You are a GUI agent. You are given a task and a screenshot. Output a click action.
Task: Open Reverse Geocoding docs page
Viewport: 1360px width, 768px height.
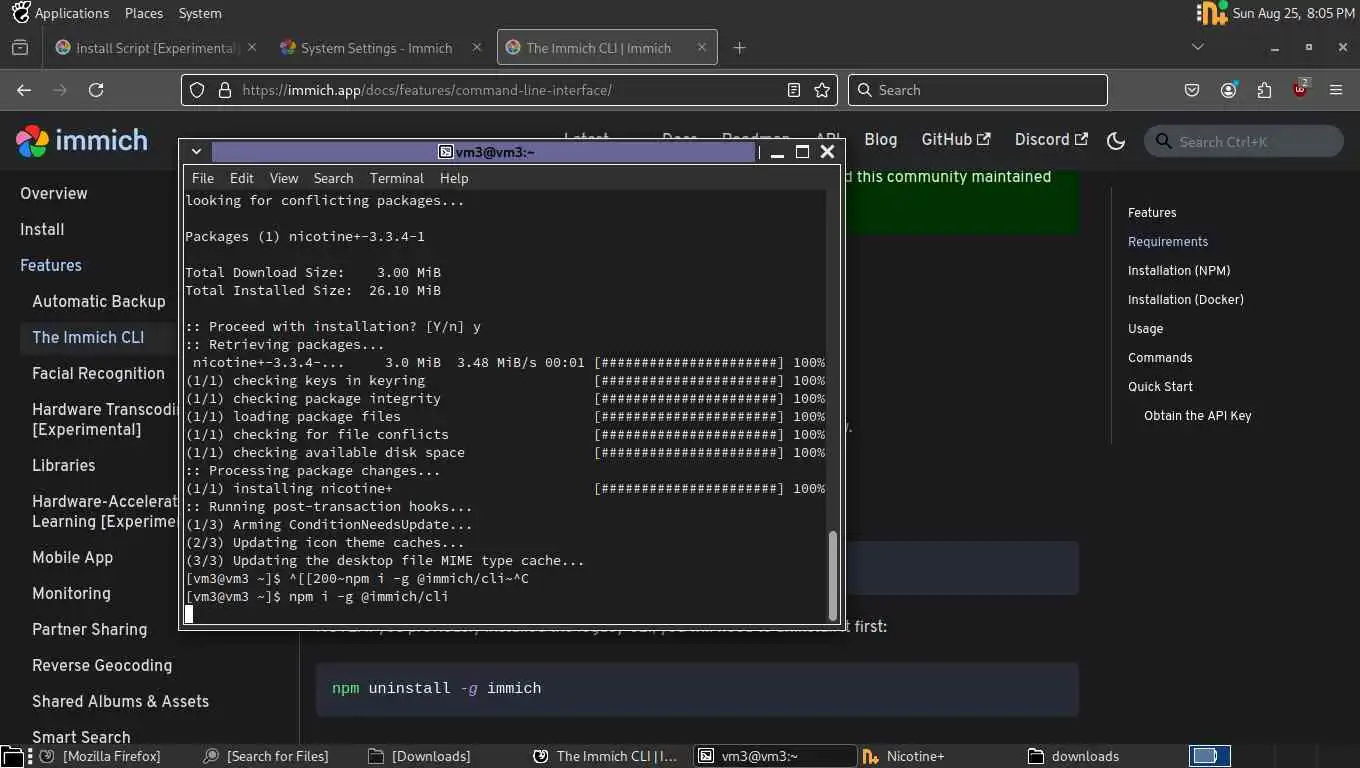coord(102,665)
